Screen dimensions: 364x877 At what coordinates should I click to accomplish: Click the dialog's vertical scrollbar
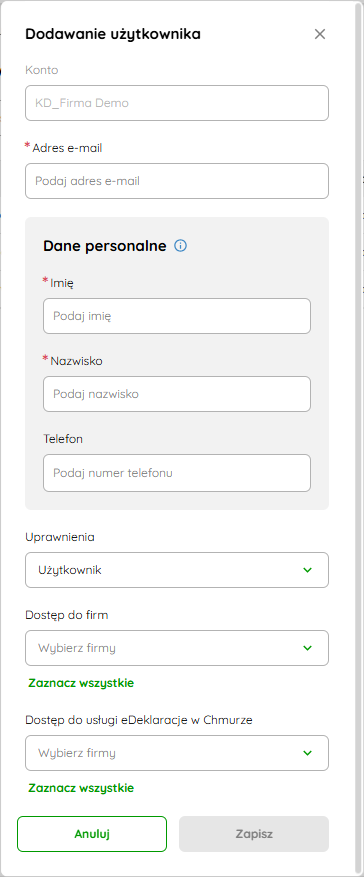(358, 436)
